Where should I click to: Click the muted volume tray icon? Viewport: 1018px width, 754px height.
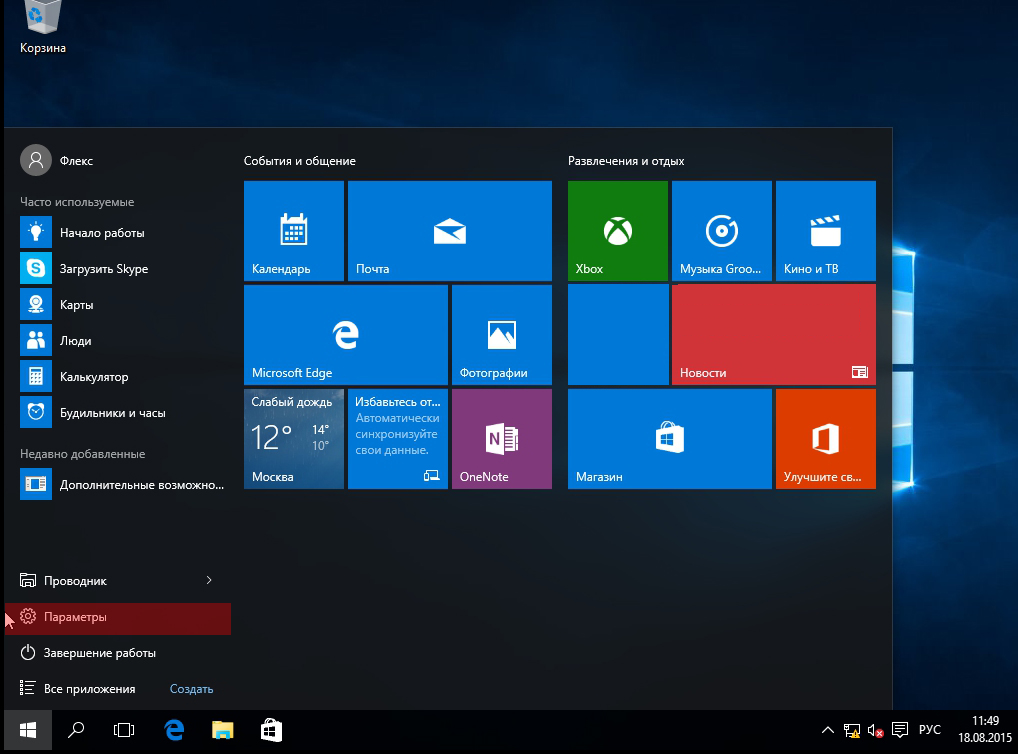[x=875, y=731]
